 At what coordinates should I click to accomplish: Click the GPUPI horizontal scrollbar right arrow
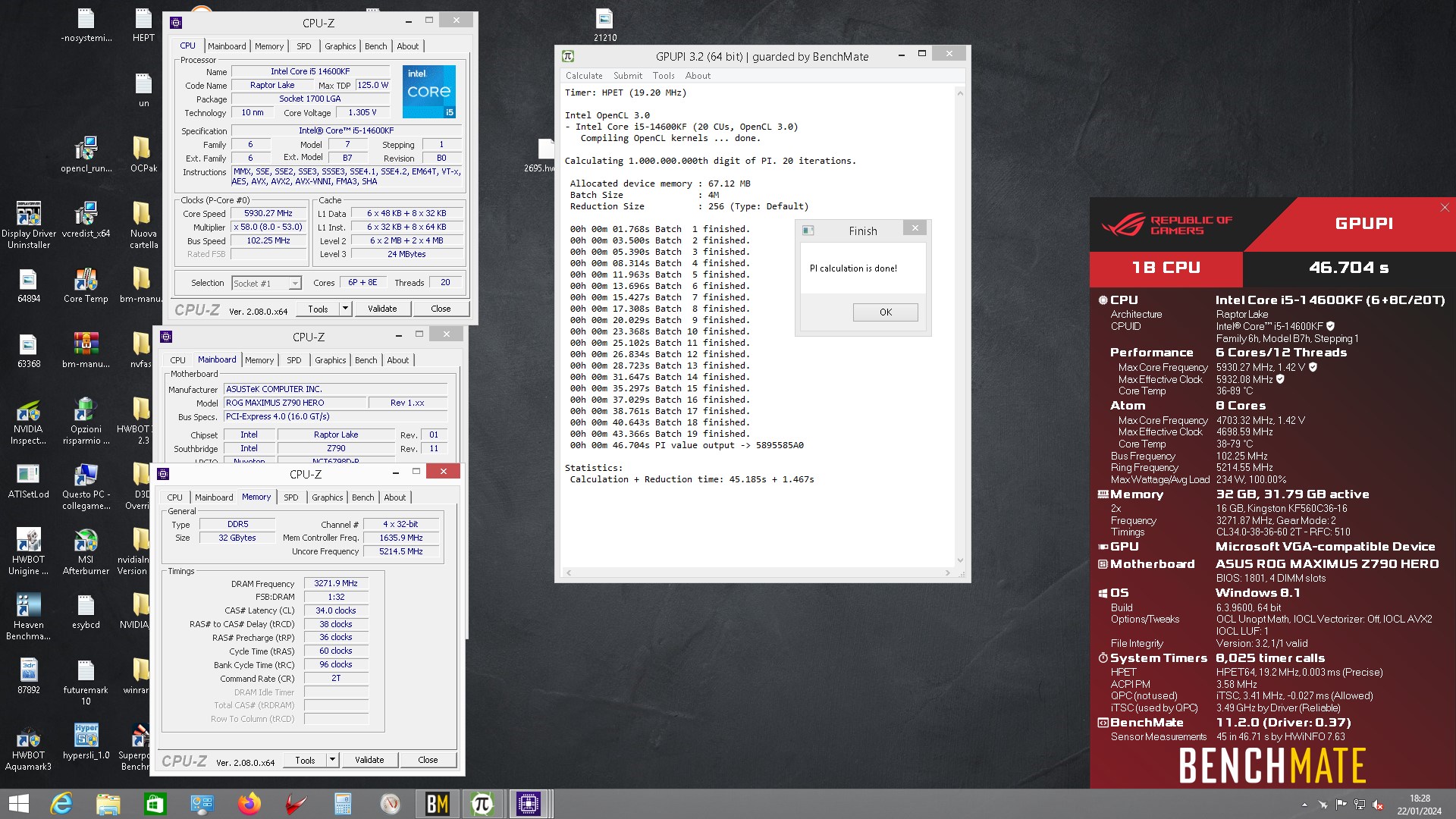(x=948, y=573)
